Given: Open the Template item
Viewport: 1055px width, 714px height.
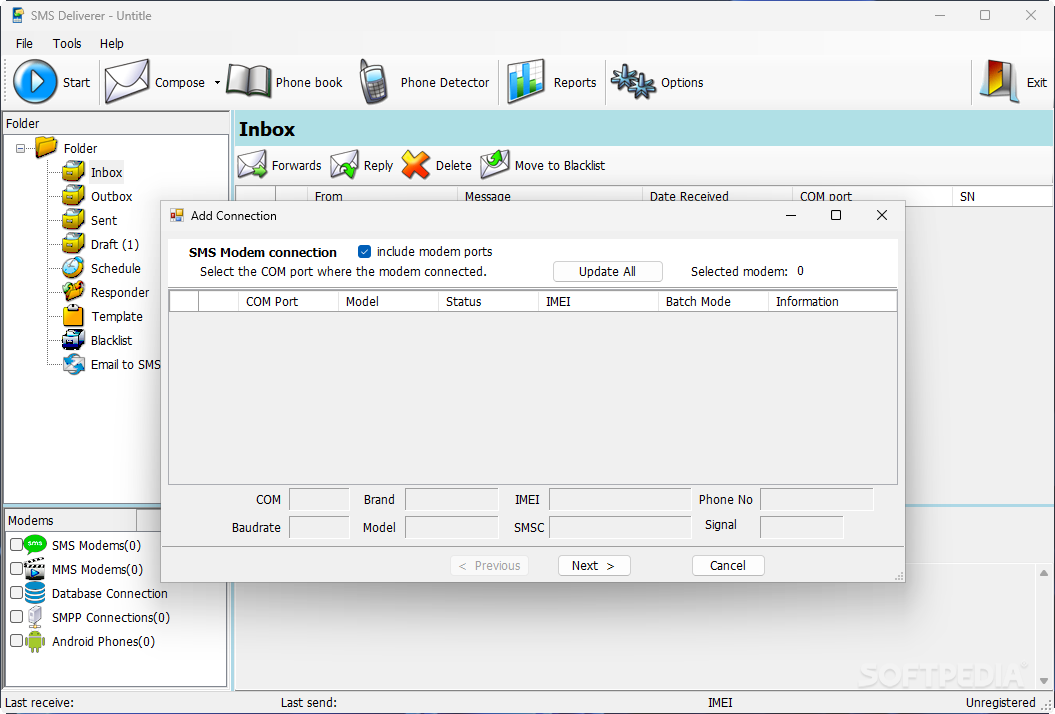Looking at the screenshot, I should (x=117, y=316).
